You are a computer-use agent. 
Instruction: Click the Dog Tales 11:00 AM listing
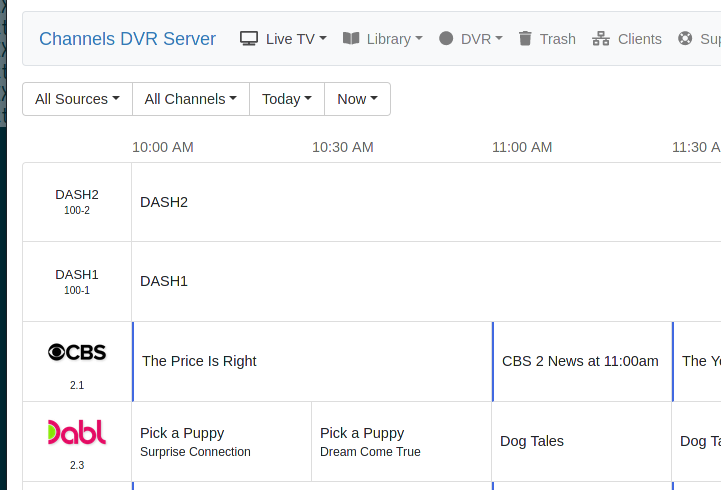pyautogui.click(x=532, y=441)
